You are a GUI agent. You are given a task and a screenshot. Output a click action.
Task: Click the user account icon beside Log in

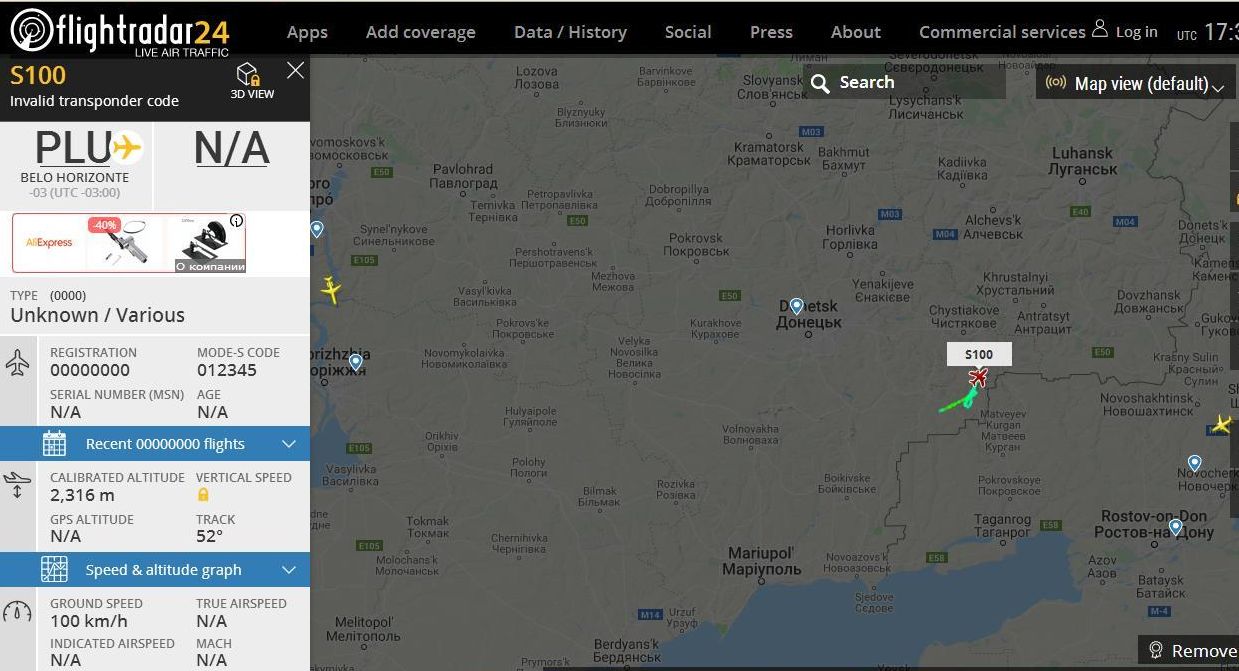point(1100,29)
